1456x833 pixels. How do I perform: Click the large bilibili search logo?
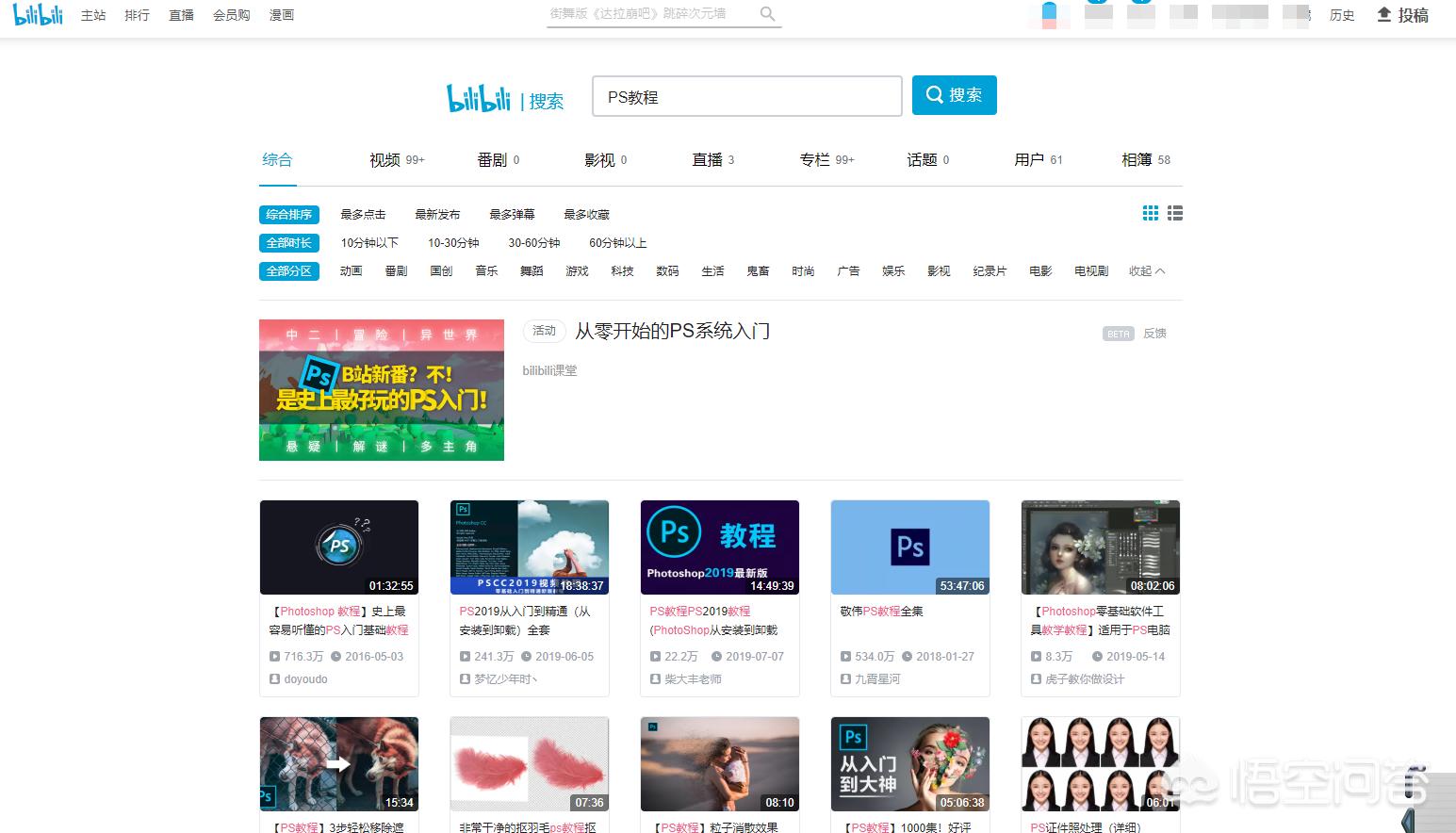pos(479,97)
